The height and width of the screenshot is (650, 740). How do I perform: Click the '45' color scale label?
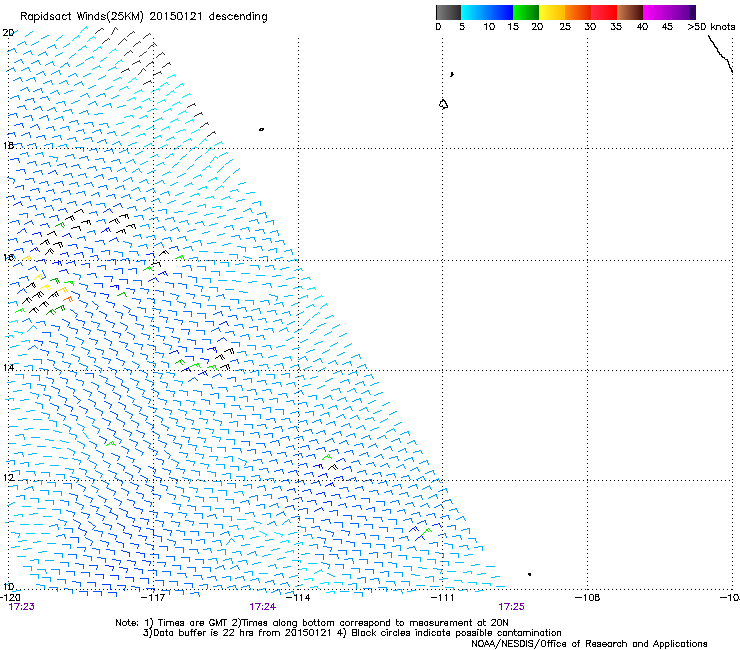point(667,27)
